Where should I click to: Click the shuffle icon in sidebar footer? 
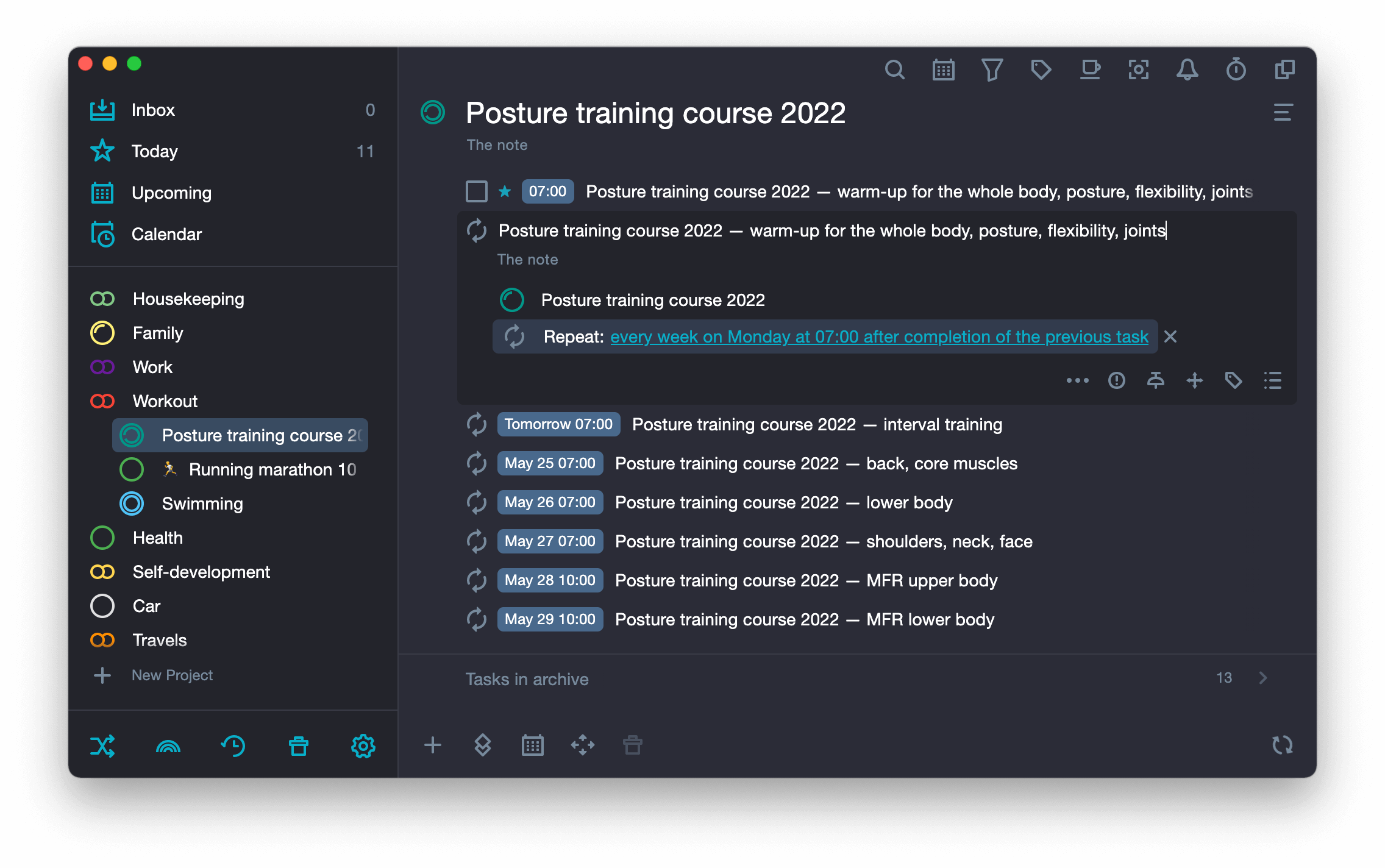click(x=102, y=745)
